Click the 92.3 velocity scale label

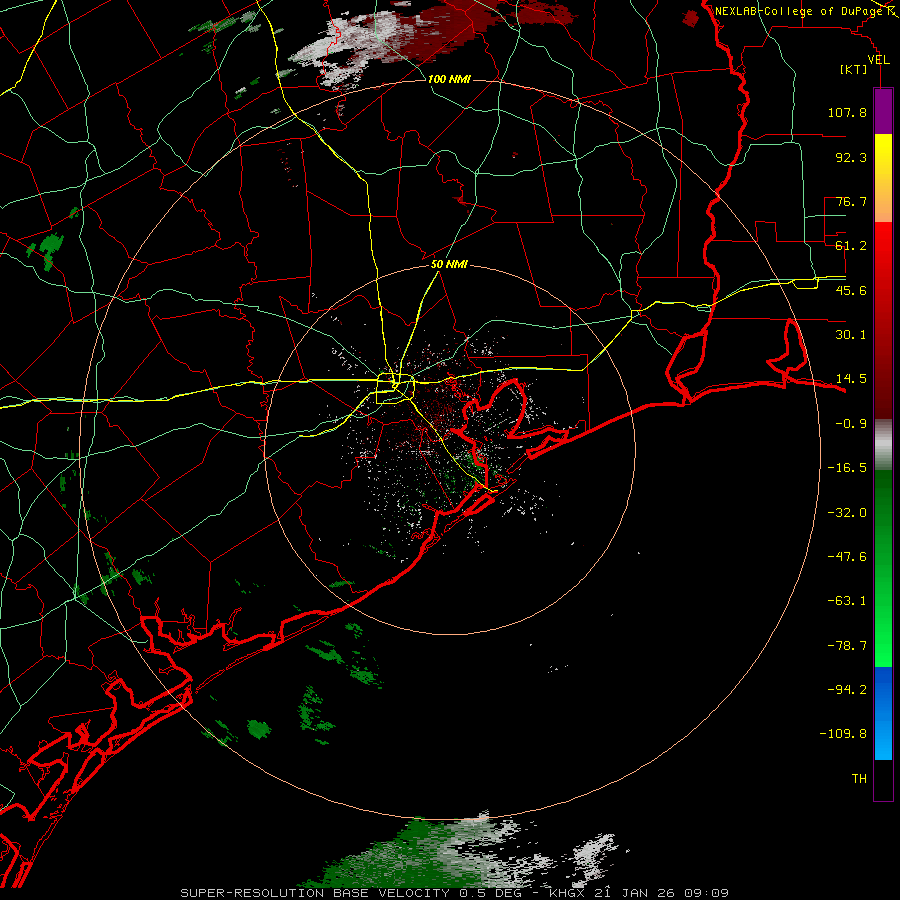point(851,157)
